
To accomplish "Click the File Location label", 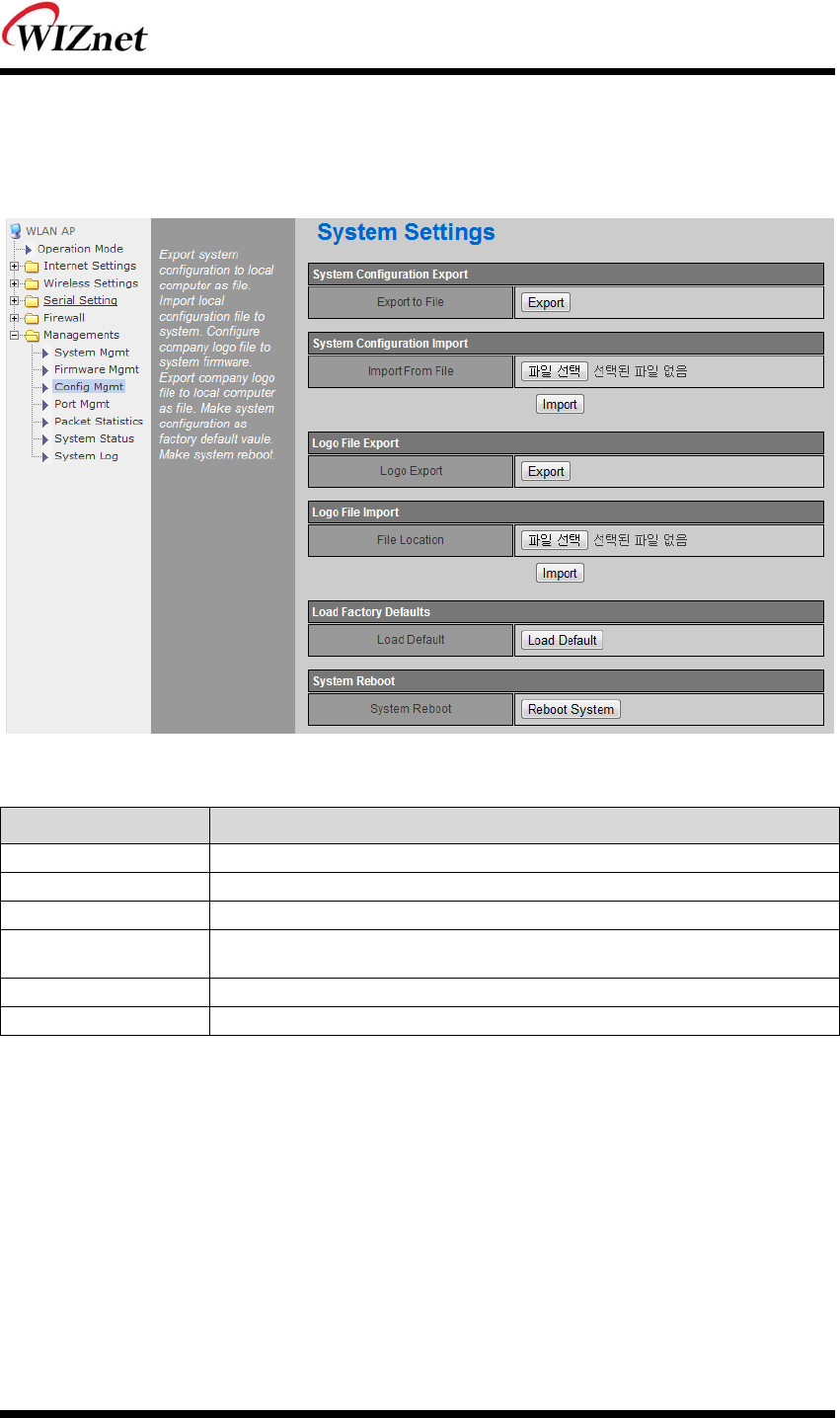I will pyautogui.click(x=411, y=540).
